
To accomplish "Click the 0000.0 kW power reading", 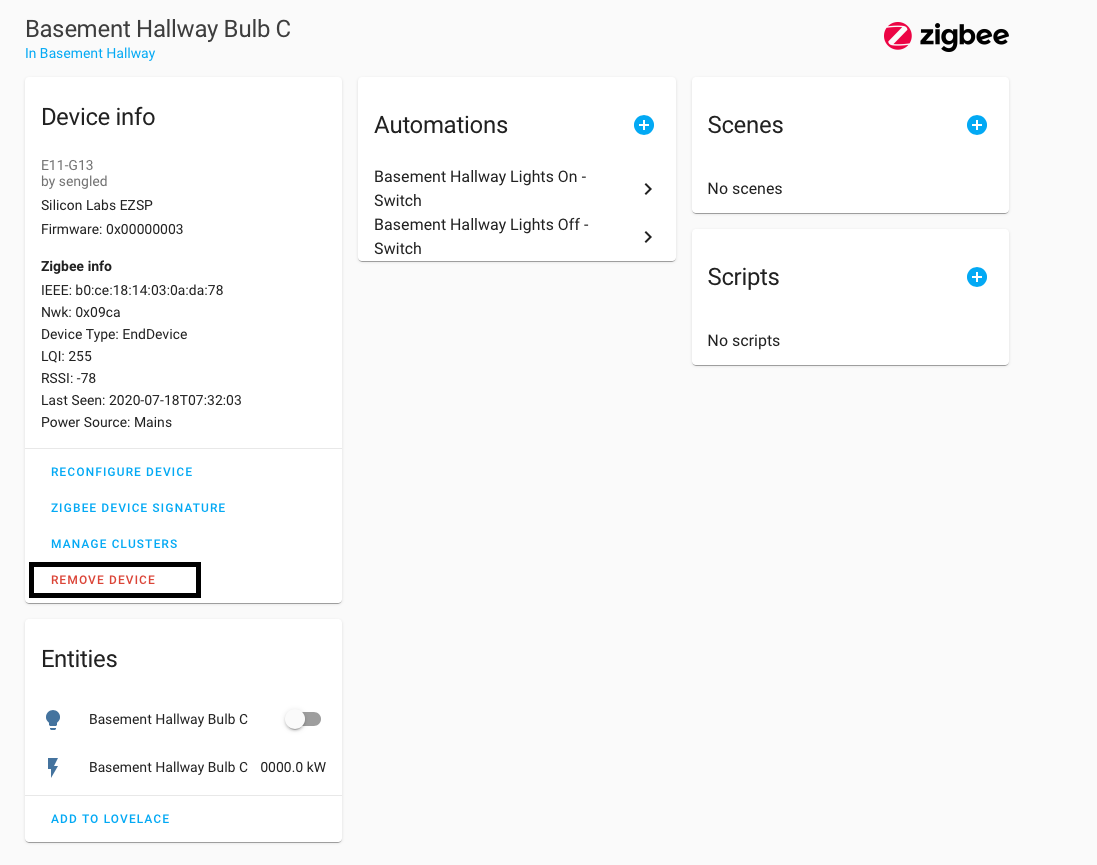I will tap(293, 767).
